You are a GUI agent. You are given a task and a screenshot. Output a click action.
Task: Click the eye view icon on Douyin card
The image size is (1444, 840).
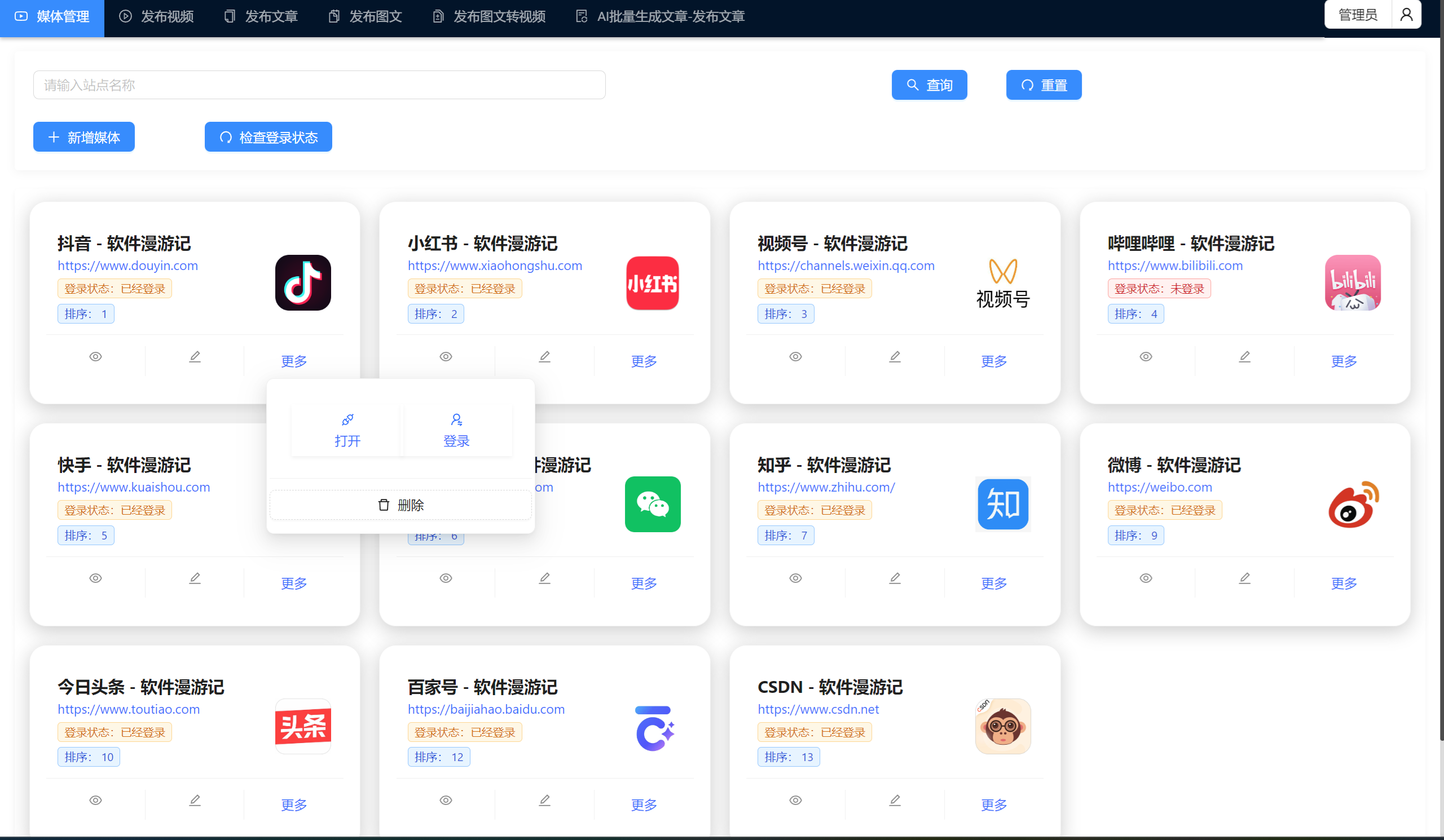(96, 357)
